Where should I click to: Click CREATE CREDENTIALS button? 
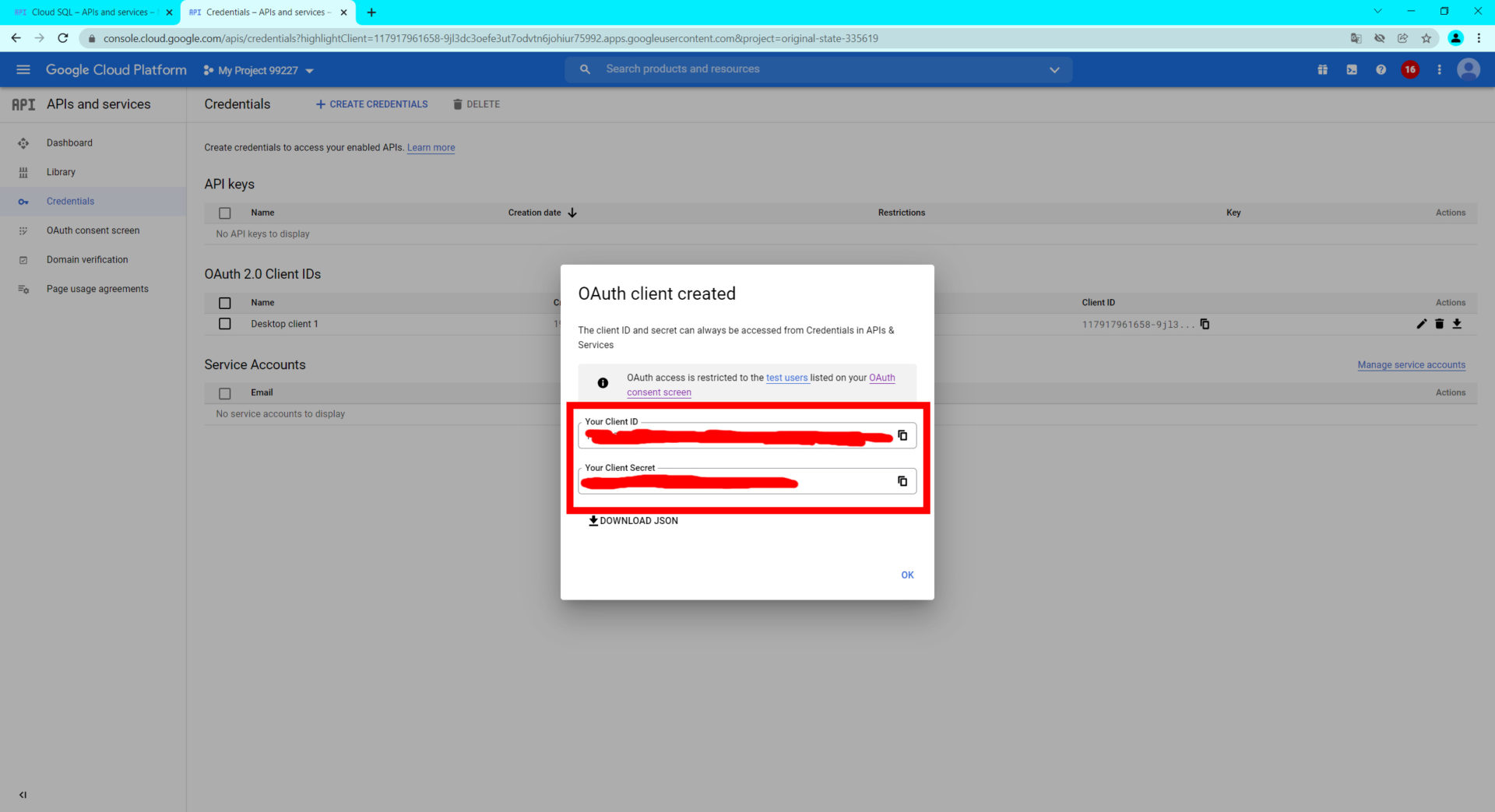click(371, 104)
